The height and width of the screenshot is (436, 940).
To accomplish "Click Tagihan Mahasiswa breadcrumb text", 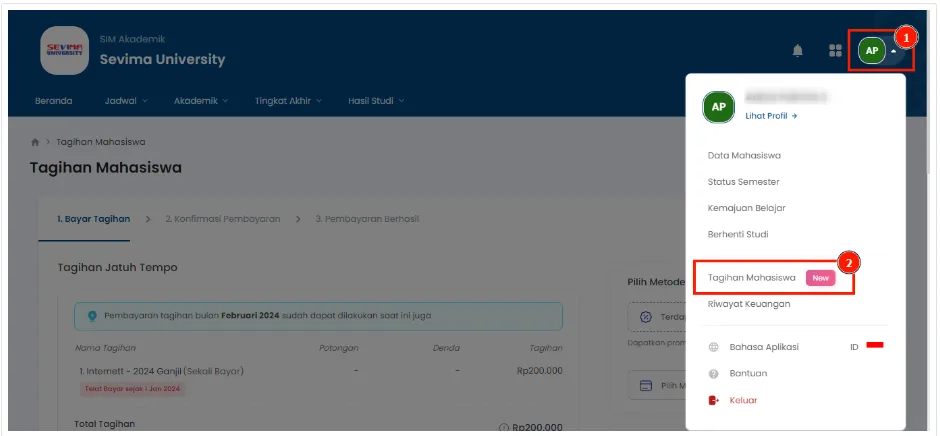I will click(x=101, y=142).
